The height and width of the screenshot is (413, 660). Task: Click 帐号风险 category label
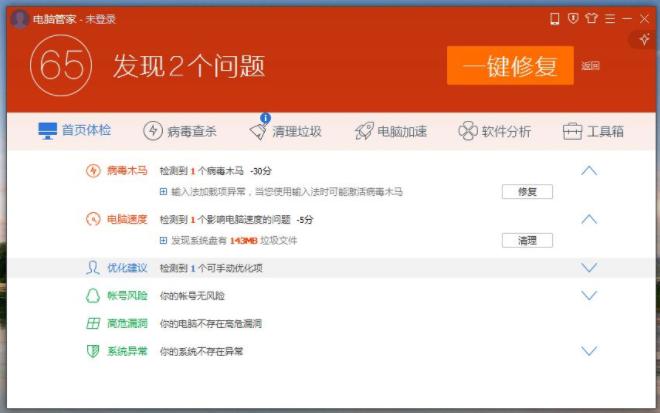(x=127, y=296)
